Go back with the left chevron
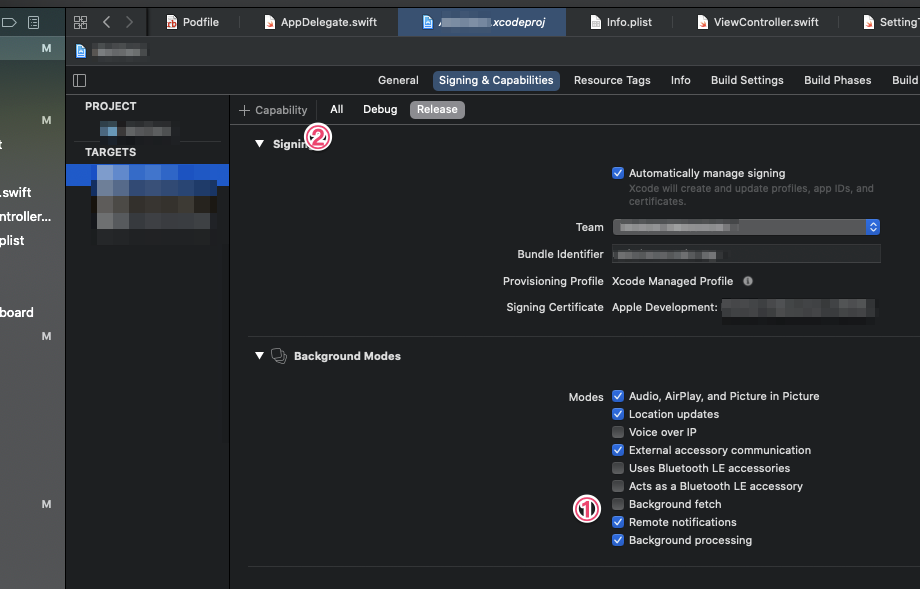Image resolution: width=920 pixels, height=589 pixels. point(106,22)
